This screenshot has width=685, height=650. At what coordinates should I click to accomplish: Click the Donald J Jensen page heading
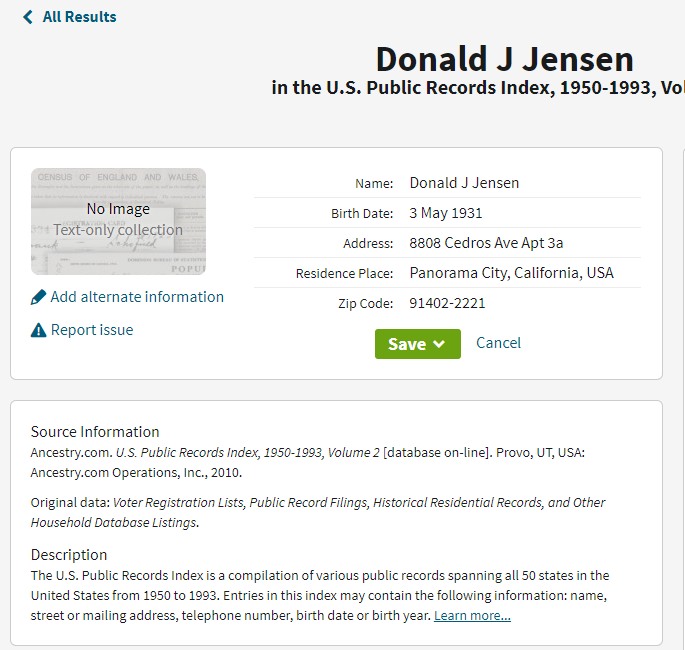pyautogui.click(x=505, y=59)
